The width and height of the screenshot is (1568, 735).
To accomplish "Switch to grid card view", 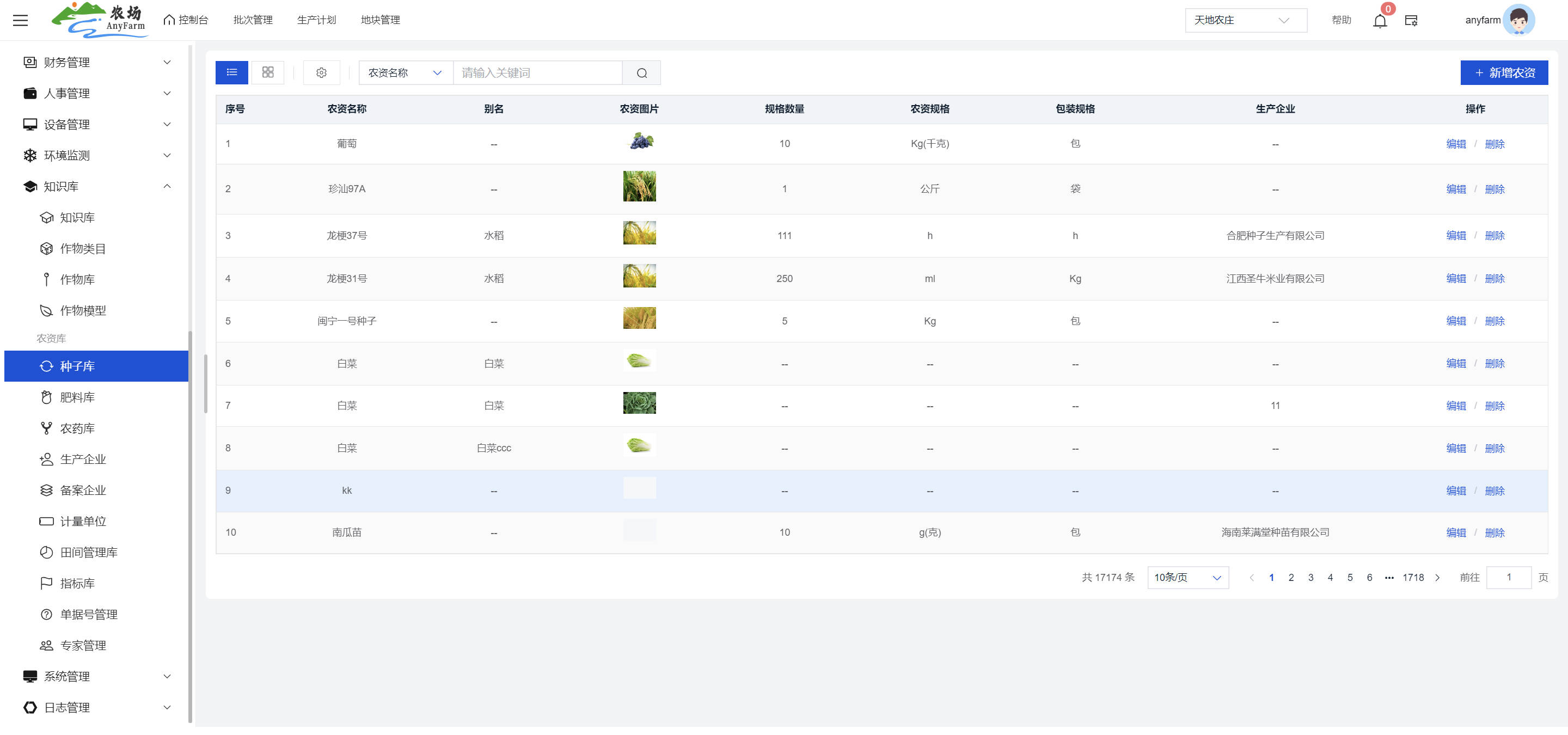I will coord(268,73).
